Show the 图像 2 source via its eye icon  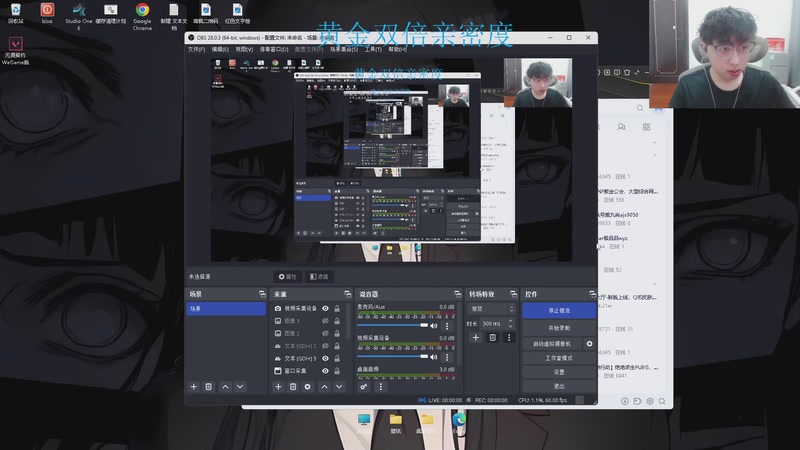[325, 333]
